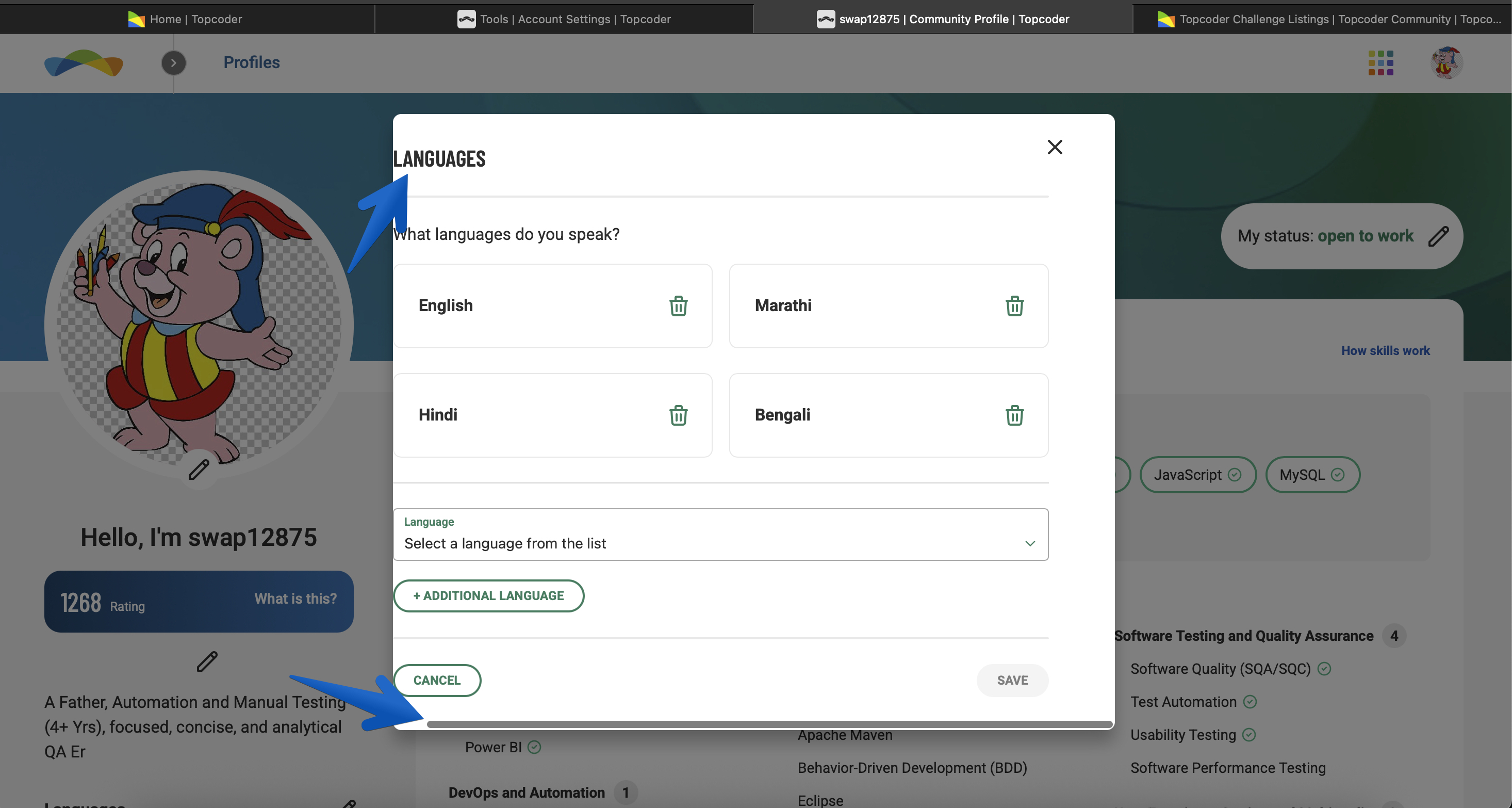Switch to Tools Account Settings tab
1512x808 pixels.
click(x=564, y=19)
